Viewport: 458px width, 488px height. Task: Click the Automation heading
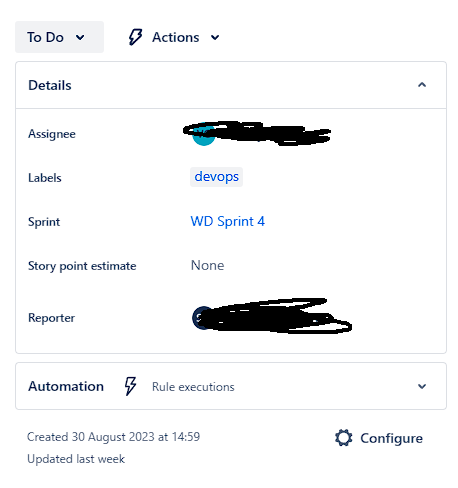(66, 386)
